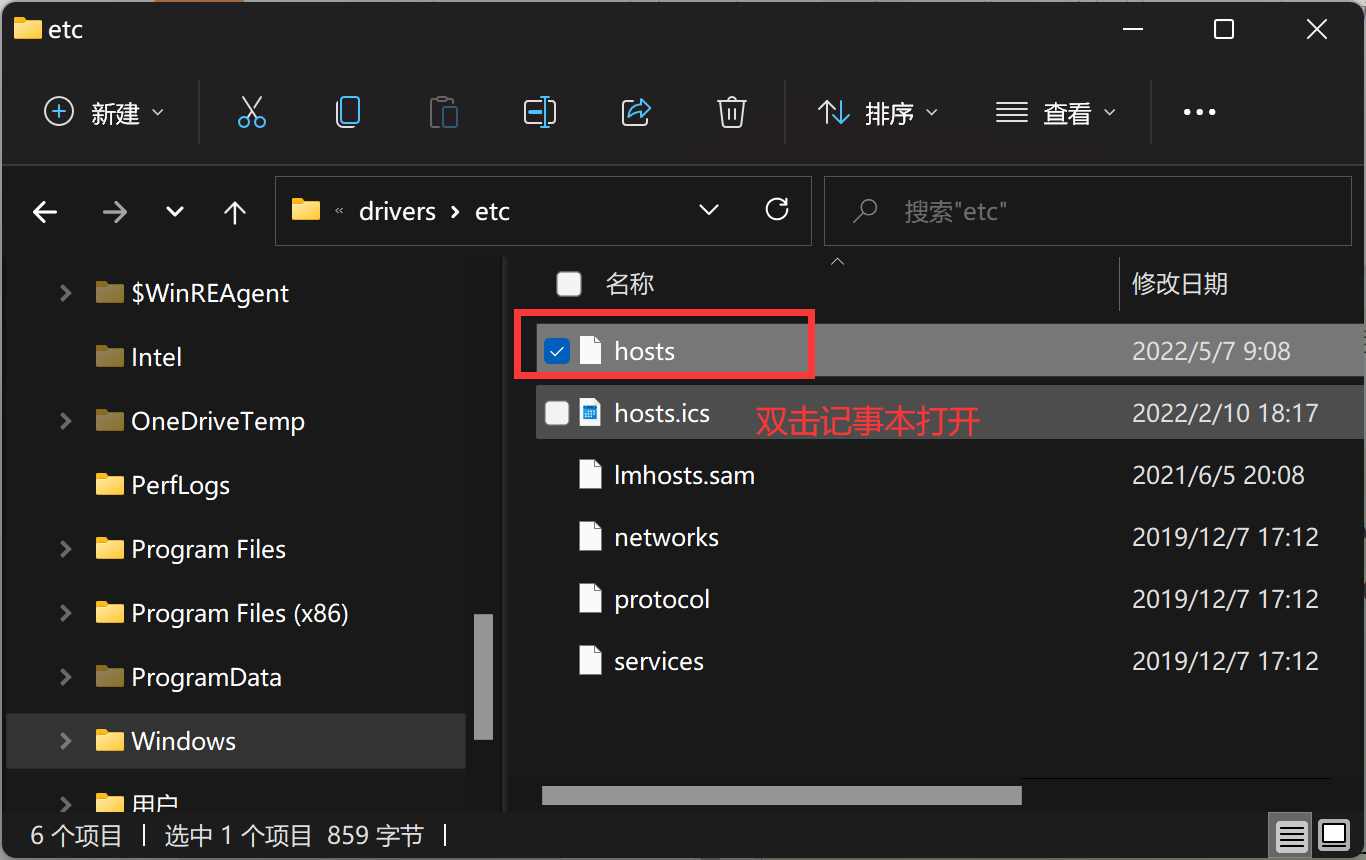Expand the Windows tree node
The image size is (1366, 860).
(65, 741)
